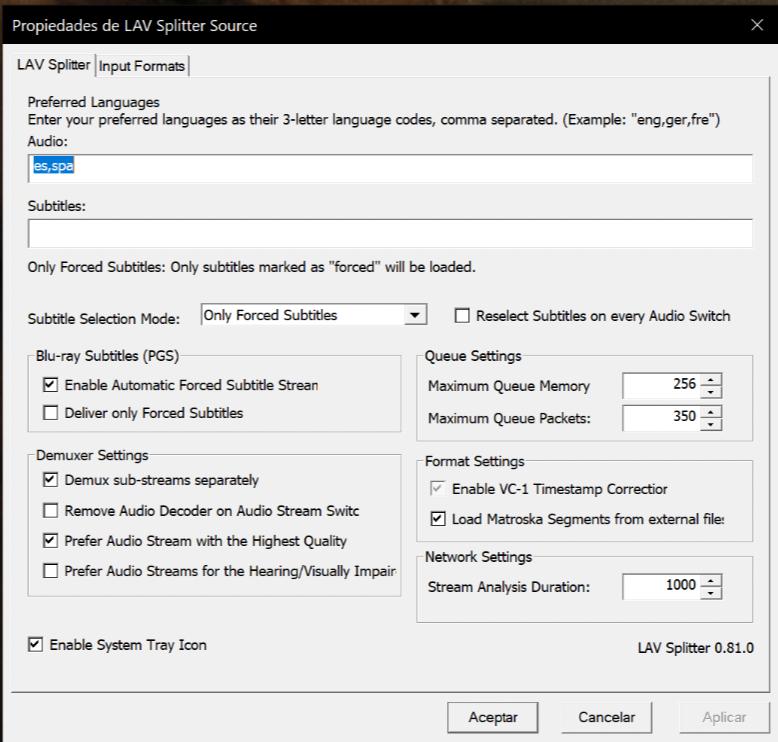
Task: Uncheck Demux sub-streams separately
Action: click(x=51, y=481)
